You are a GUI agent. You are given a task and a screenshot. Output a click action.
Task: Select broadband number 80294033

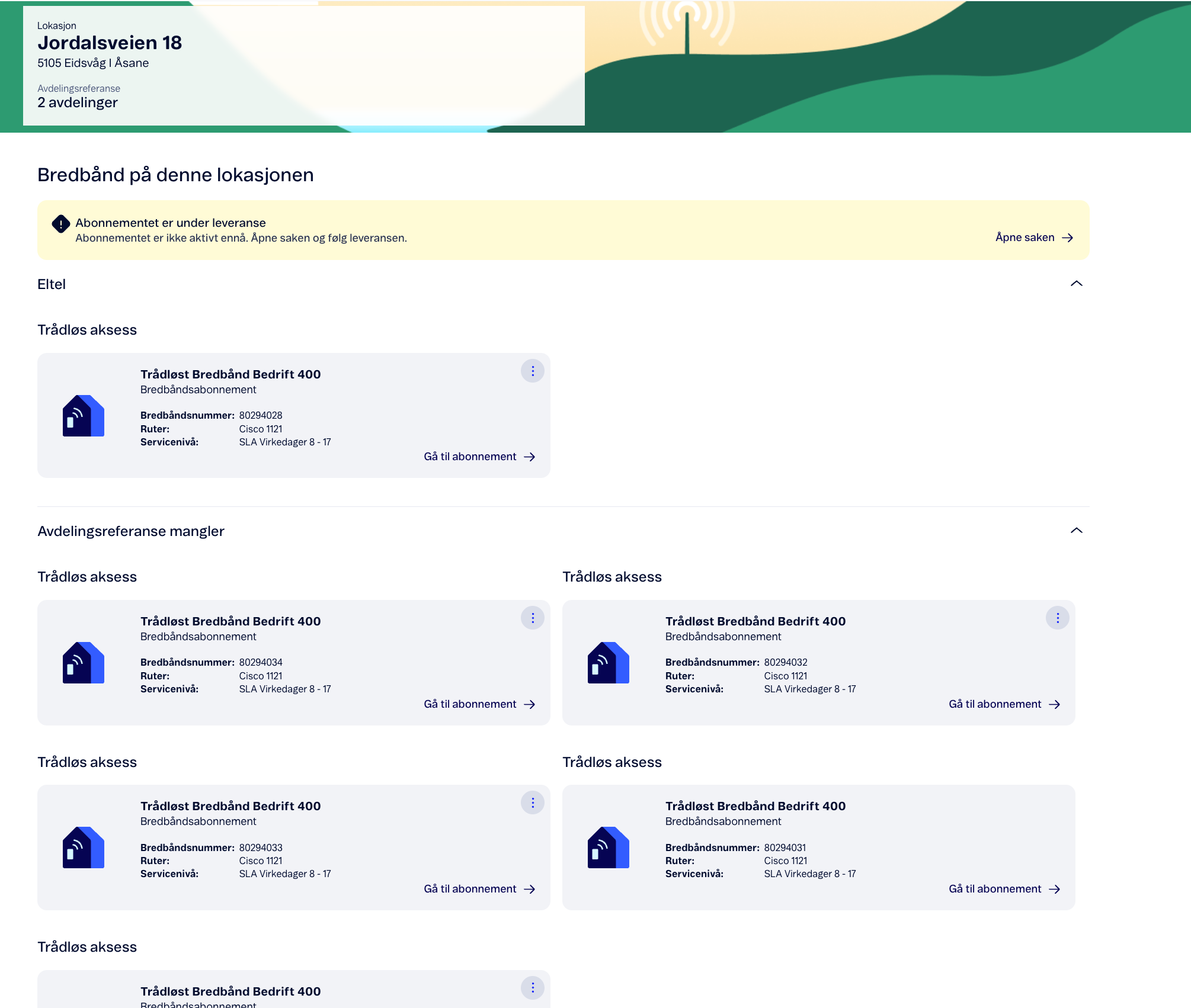point(261,848)
